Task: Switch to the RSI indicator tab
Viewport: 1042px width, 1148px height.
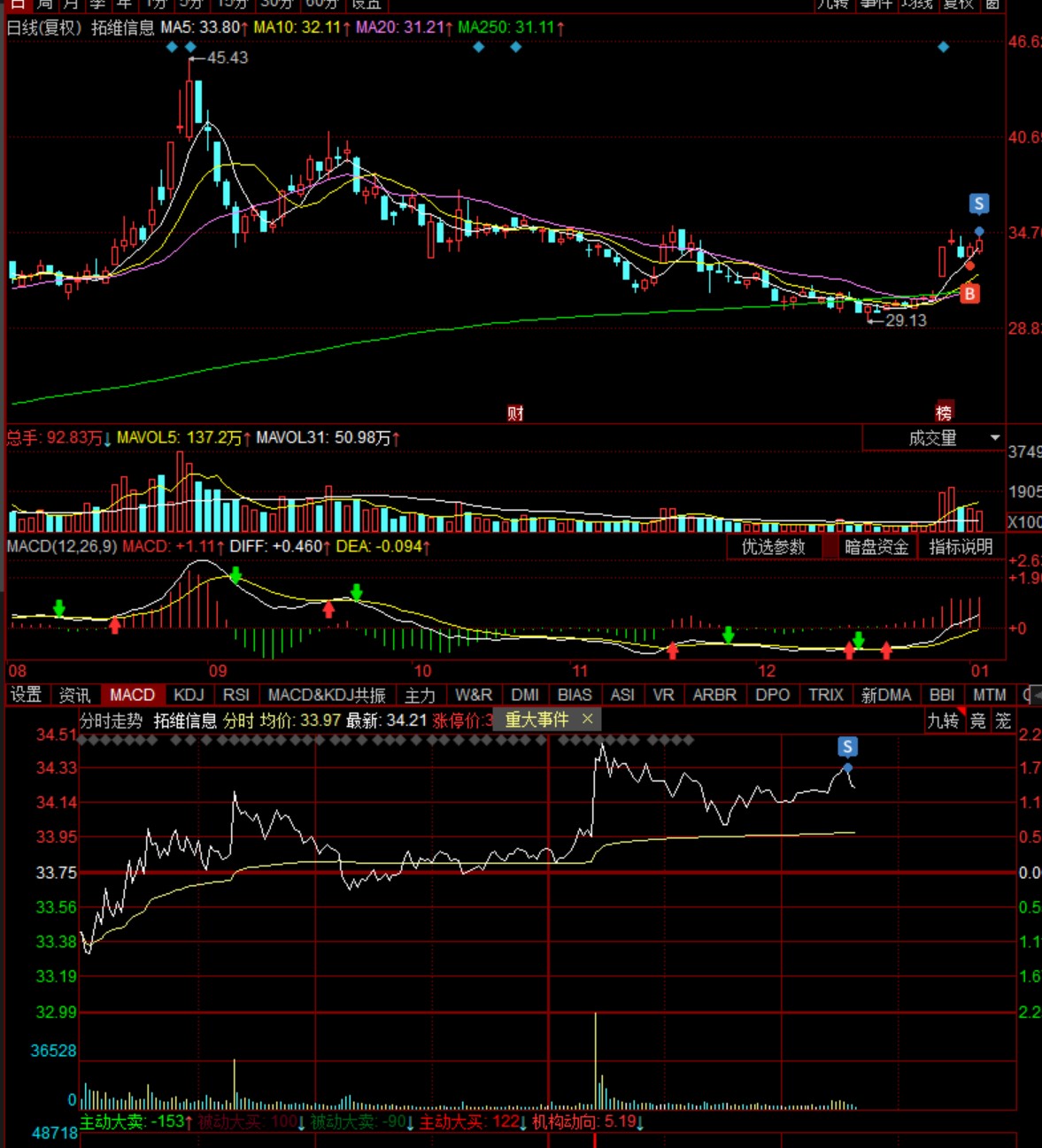Action: 236,696
